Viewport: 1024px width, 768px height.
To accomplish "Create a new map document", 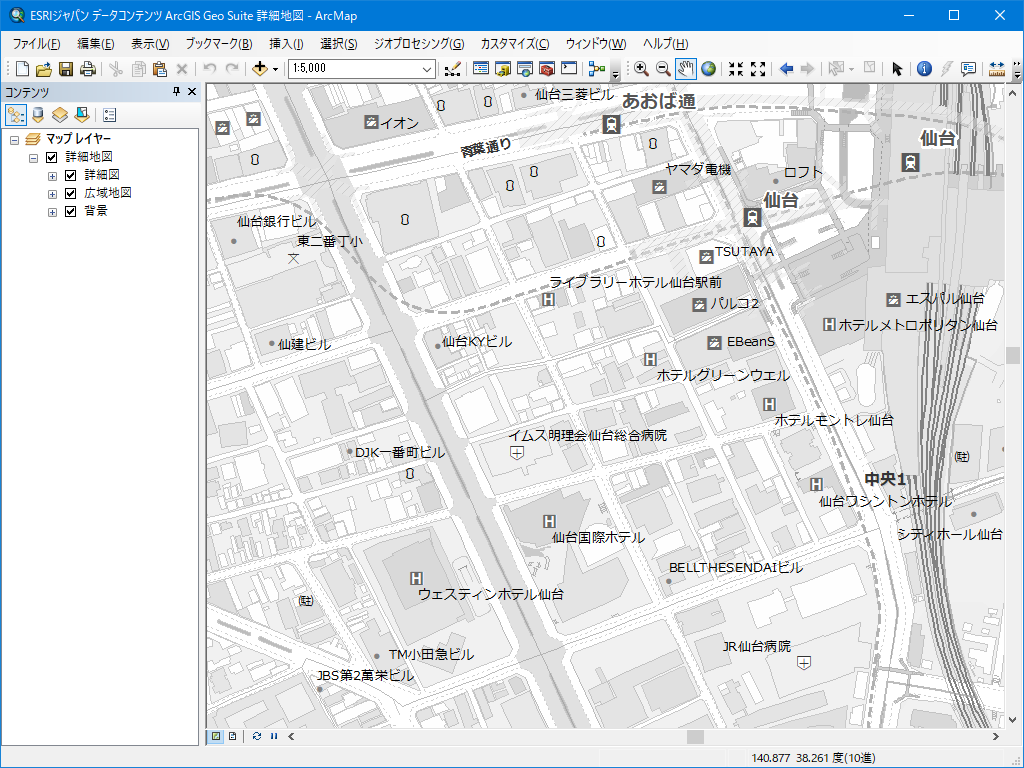I will (22, 69).
